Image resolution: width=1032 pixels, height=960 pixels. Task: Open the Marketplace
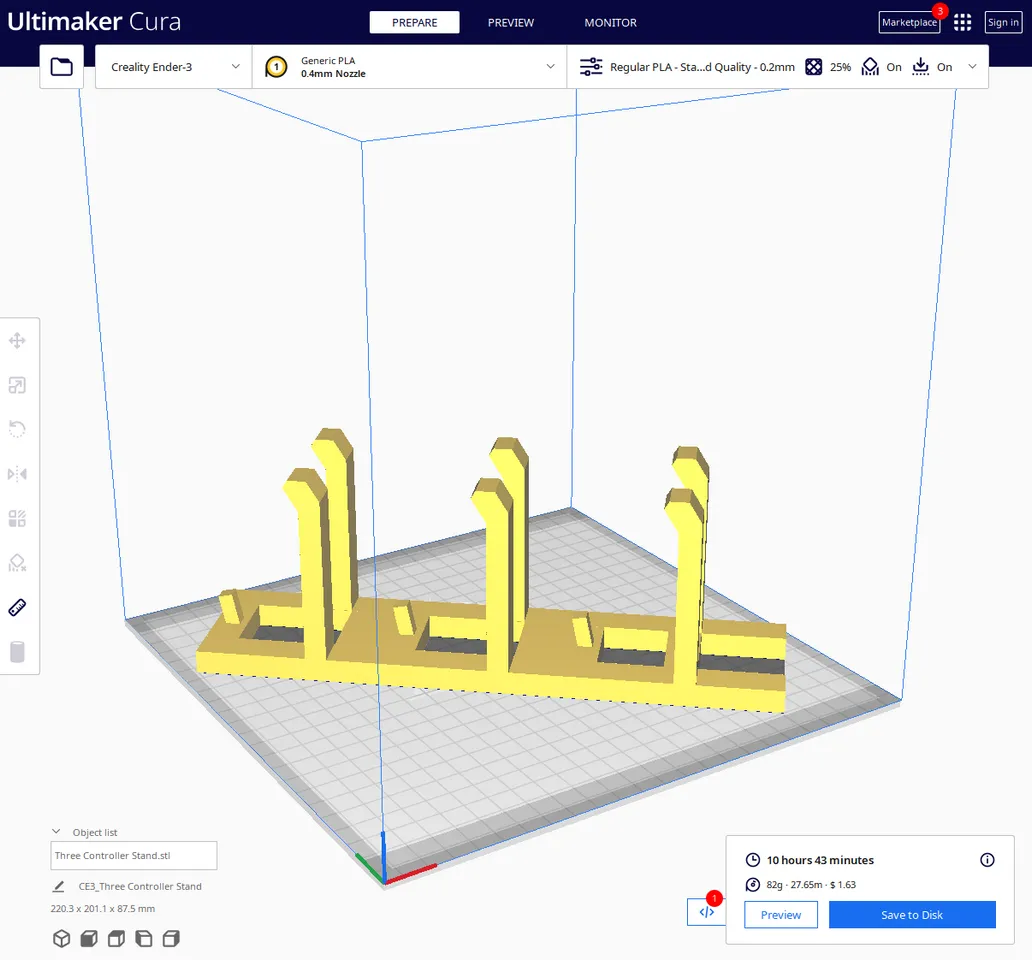(910, 22)
